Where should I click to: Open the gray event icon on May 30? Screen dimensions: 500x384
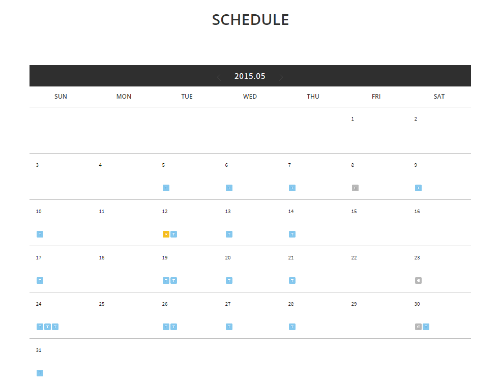point(418,327)
